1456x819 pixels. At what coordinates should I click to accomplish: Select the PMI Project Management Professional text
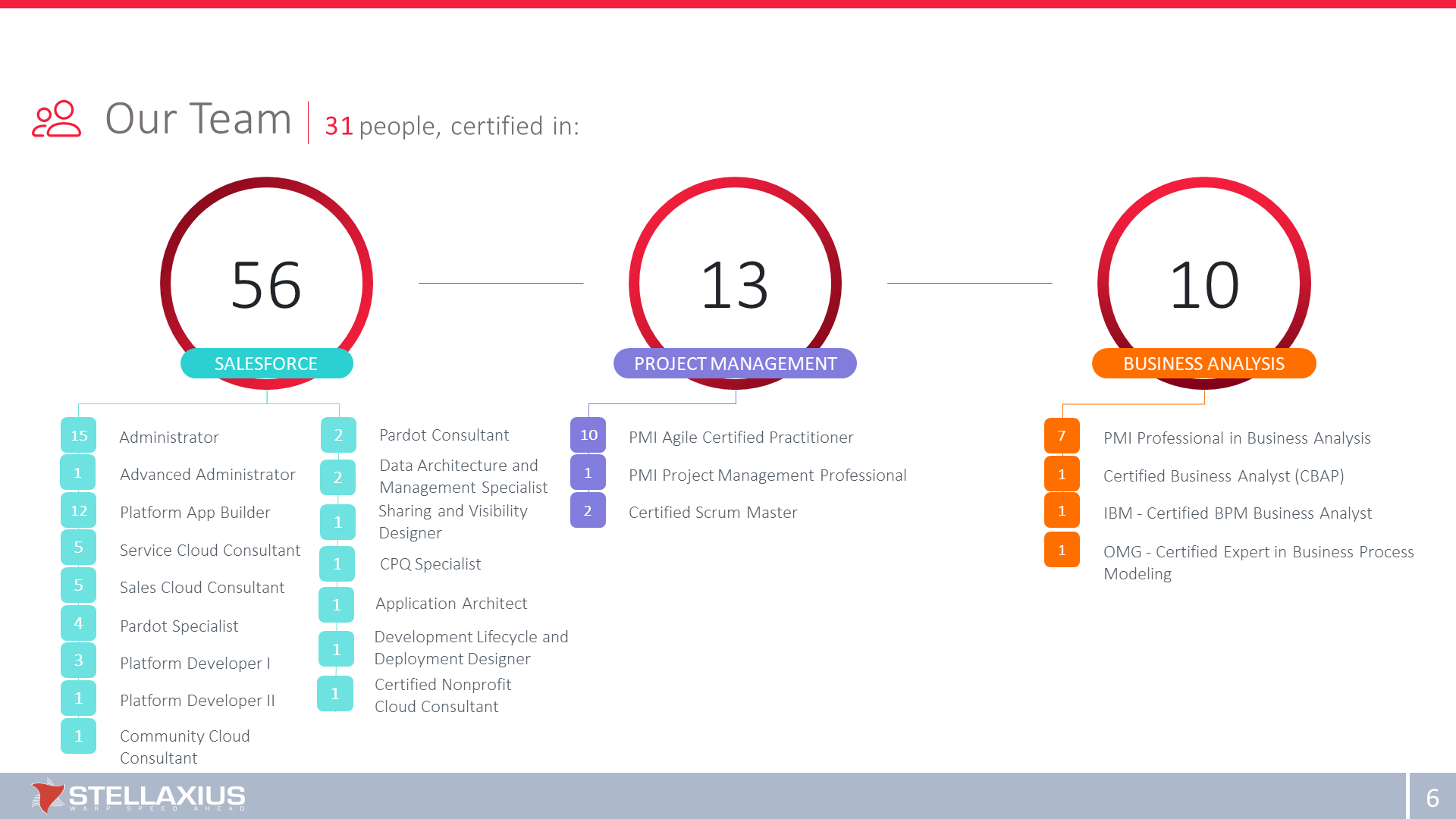[x=767, y=475]
